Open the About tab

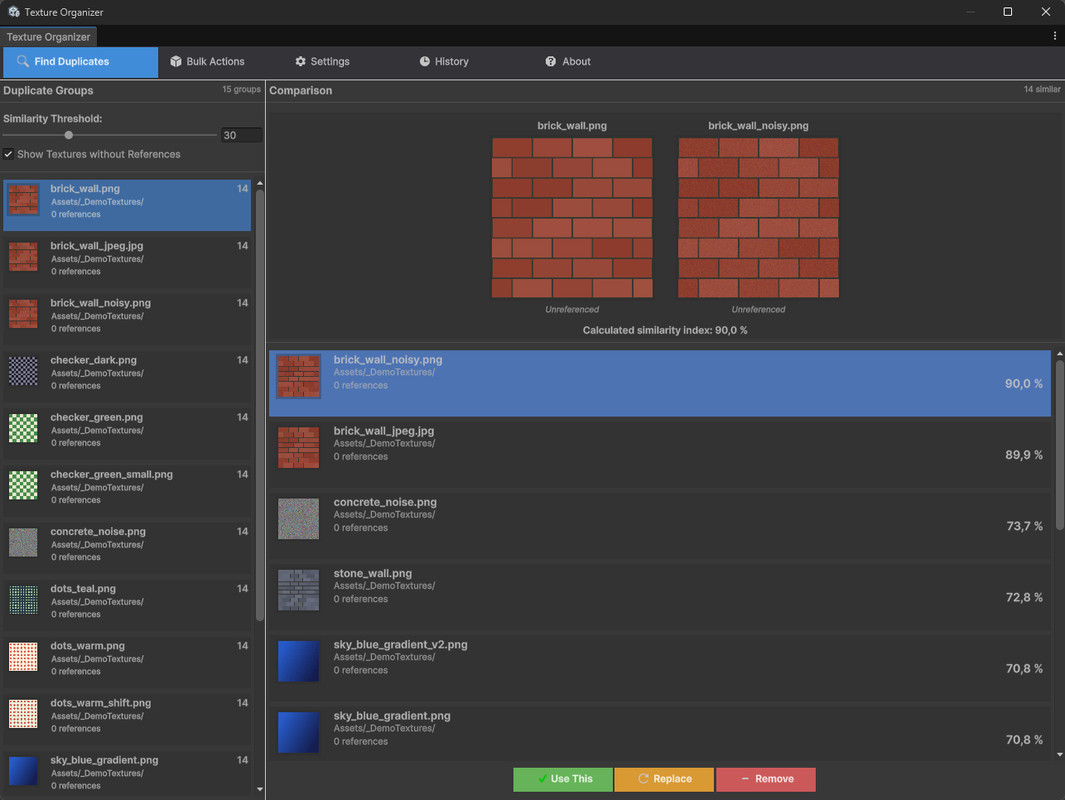[x=568, y=62]
